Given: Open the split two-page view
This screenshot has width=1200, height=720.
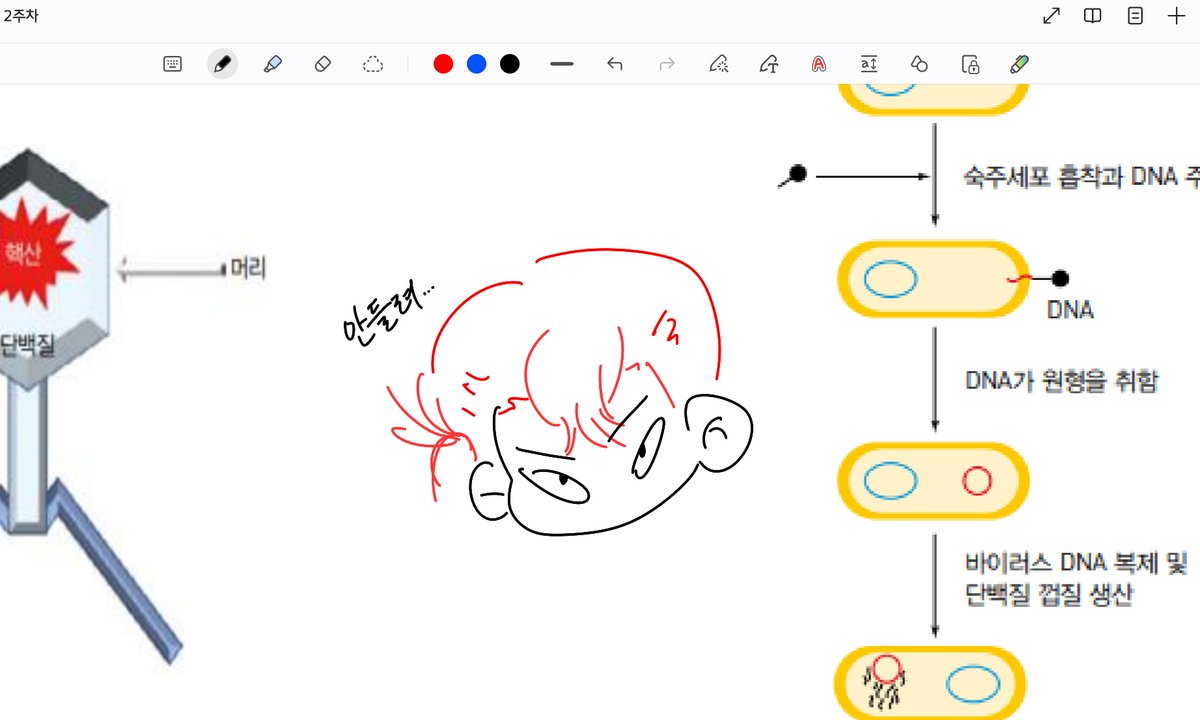Looking at the screenshot, I should click(1092, 15).
